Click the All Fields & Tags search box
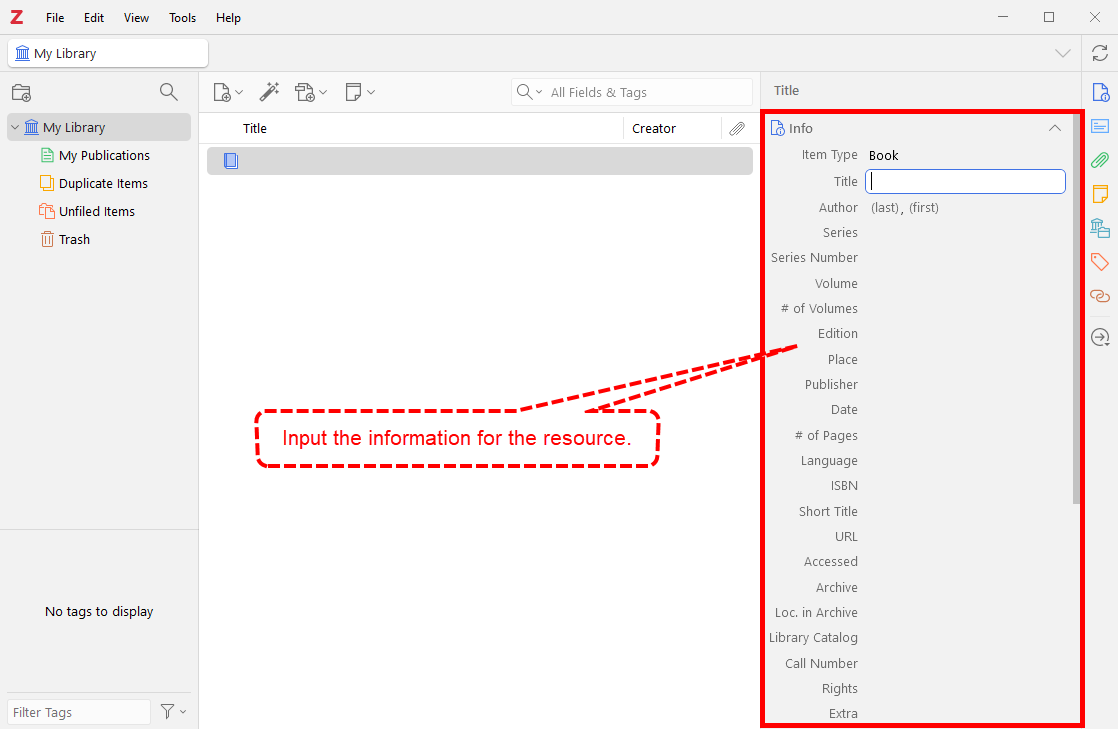Screen dimensions: 1118x729 coord(645,92)
